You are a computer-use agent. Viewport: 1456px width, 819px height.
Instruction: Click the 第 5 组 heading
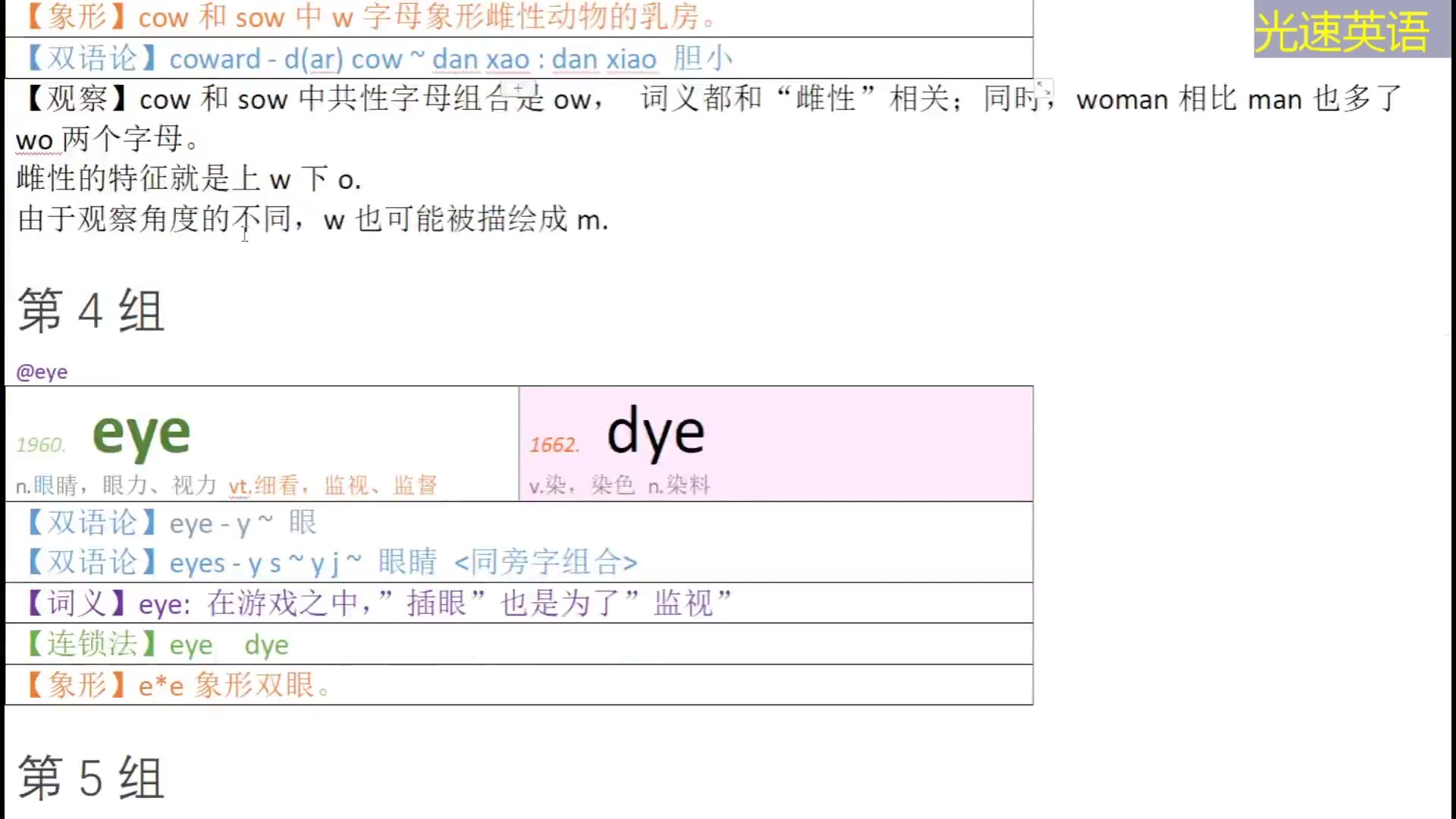click(91, 778)
